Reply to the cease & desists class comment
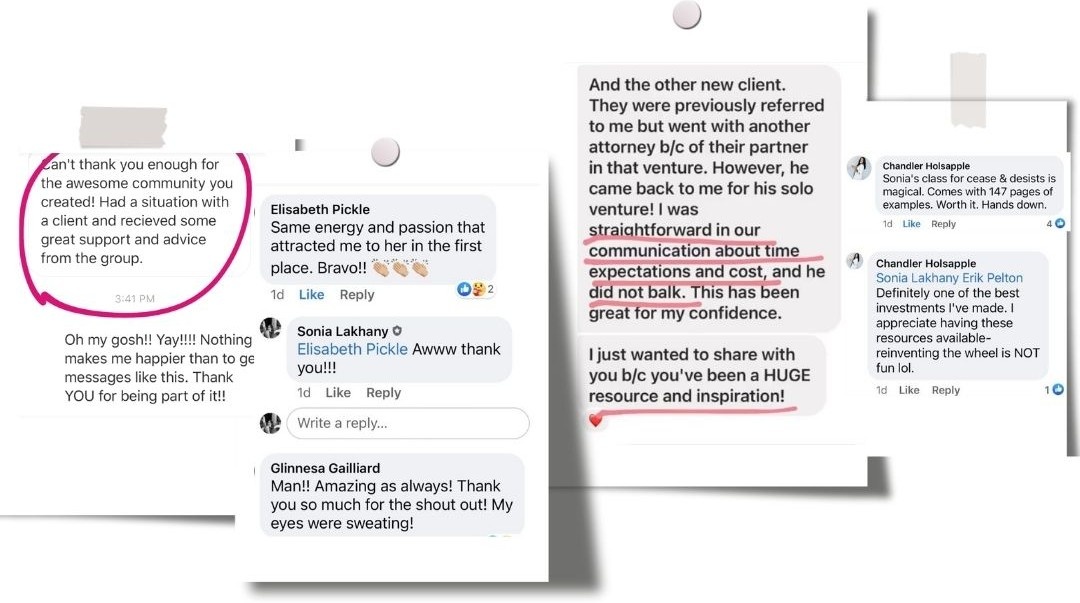This screenshot has width=1080, height=603. (x=943, y=224)
